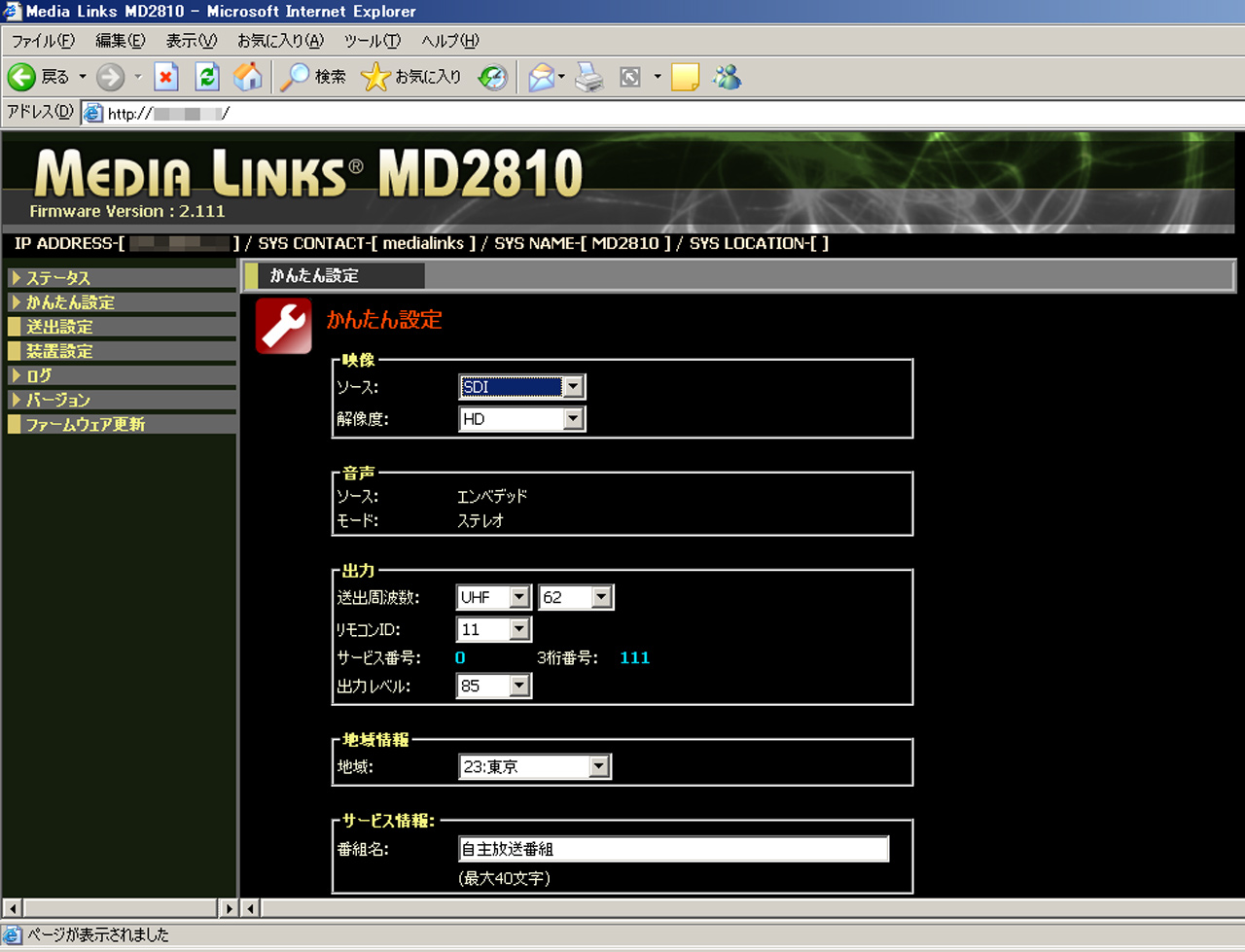Image resolution: width=1245 pixels, height=952 pixels.
Task: Click the address bar URL field
Action: (661, 113)
